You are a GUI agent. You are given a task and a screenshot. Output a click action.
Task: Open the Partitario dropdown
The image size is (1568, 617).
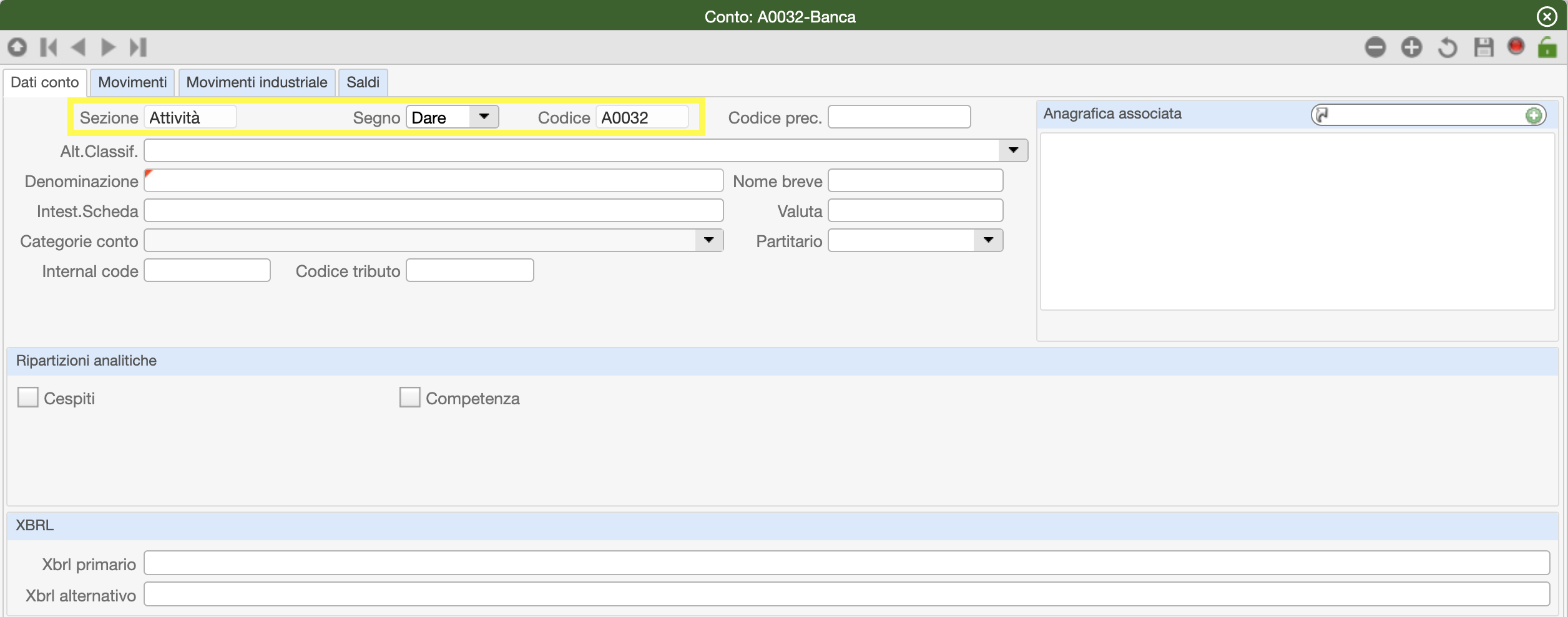(988, 240)
